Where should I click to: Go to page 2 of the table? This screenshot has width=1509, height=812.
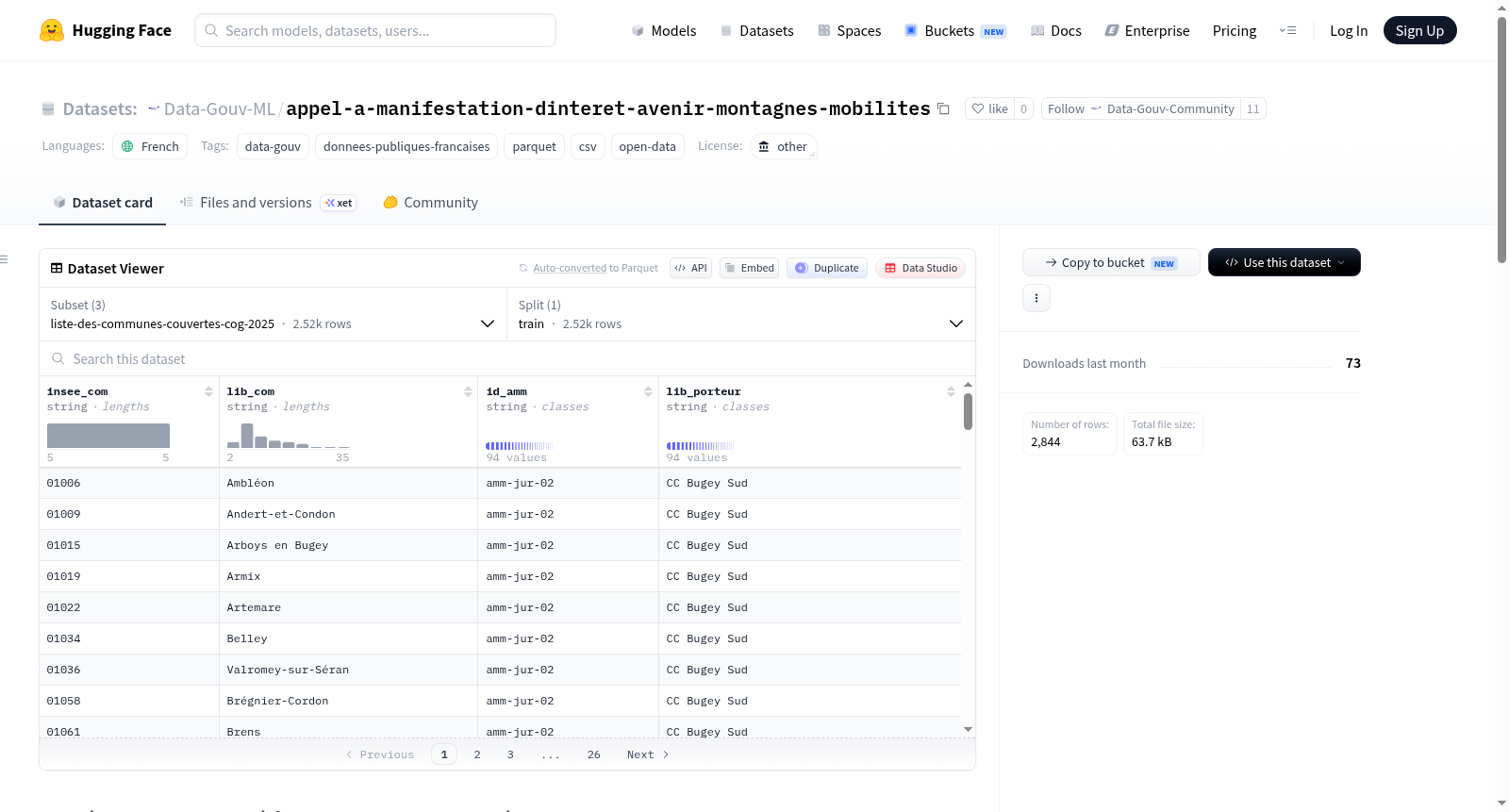(477, 754)
